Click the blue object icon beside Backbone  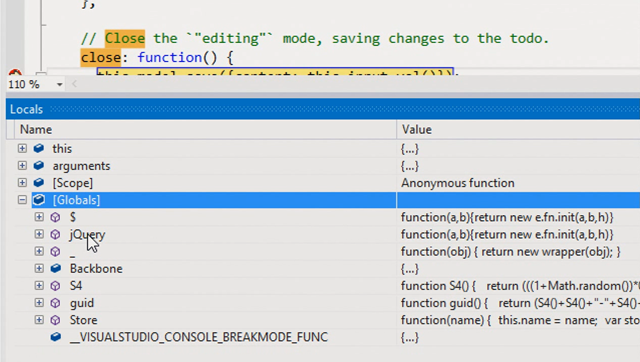pyautogui.click(x=56, y=269)
